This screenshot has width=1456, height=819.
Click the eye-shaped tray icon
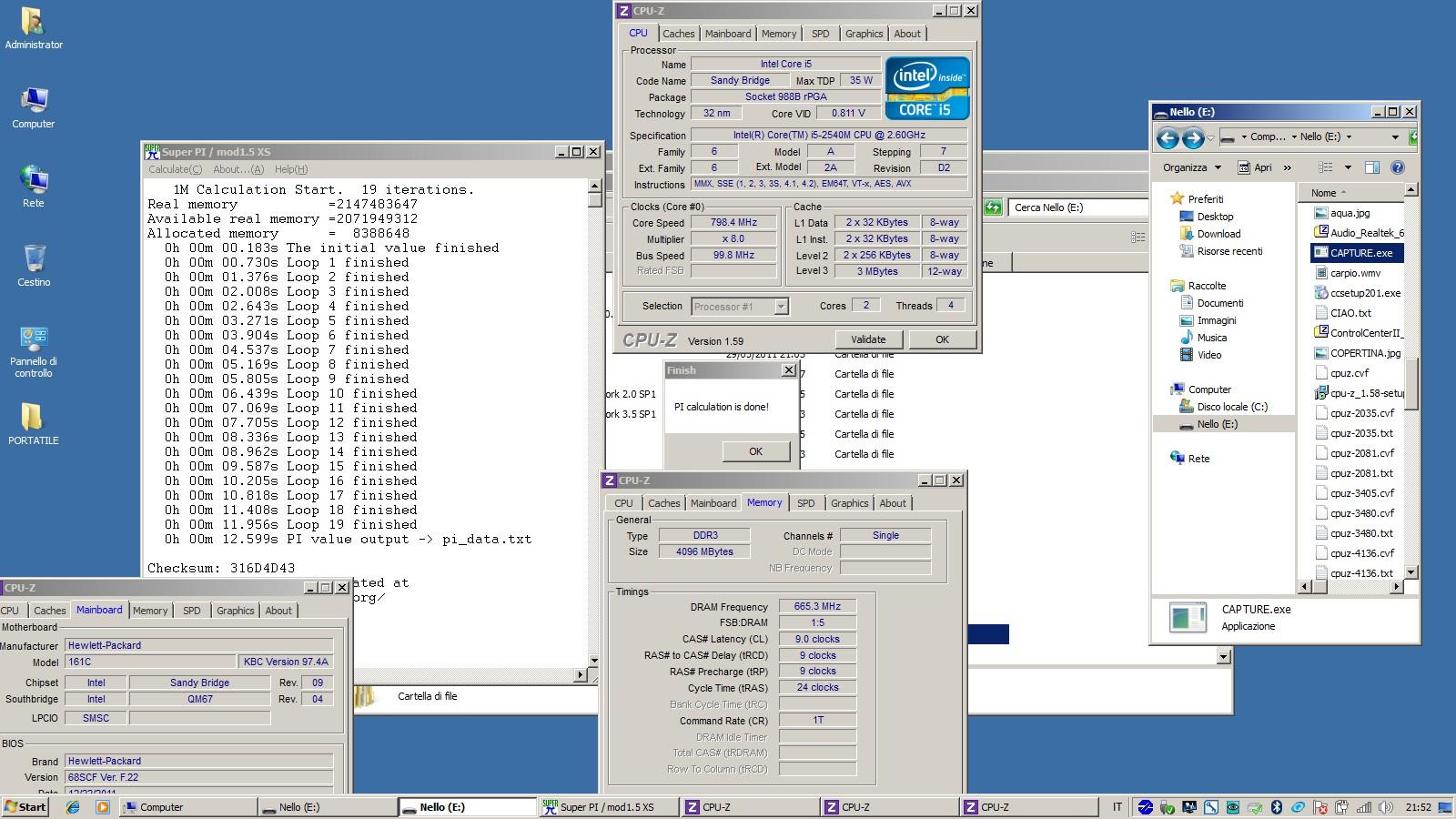[x=1232, y=807]
